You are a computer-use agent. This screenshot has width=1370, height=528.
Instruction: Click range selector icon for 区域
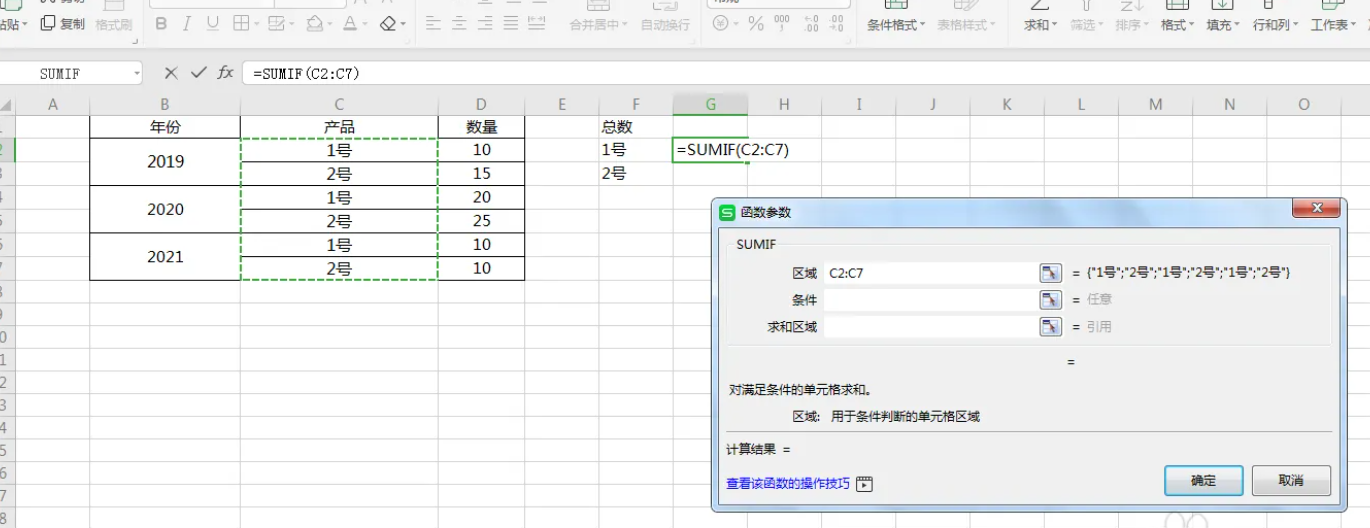click(x=1050, y=273)
